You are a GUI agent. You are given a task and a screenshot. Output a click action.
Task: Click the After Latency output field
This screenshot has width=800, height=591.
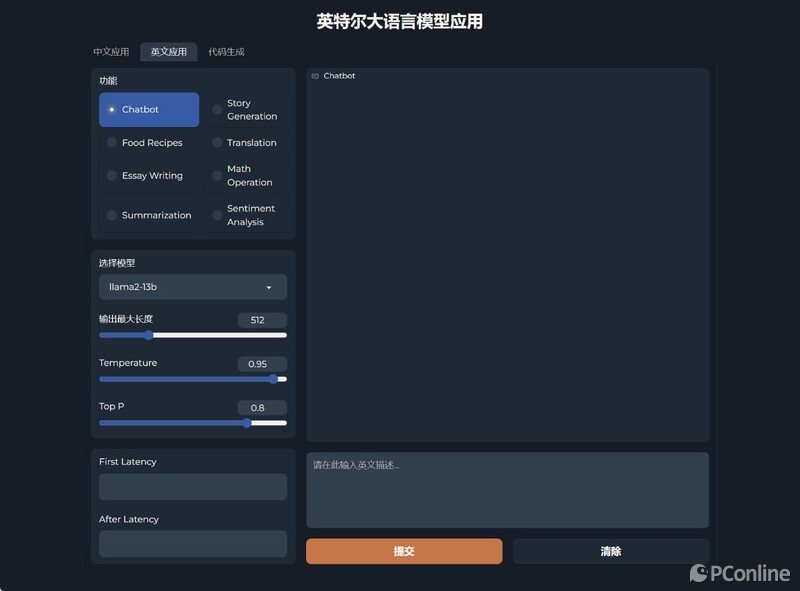coord(193,544)
